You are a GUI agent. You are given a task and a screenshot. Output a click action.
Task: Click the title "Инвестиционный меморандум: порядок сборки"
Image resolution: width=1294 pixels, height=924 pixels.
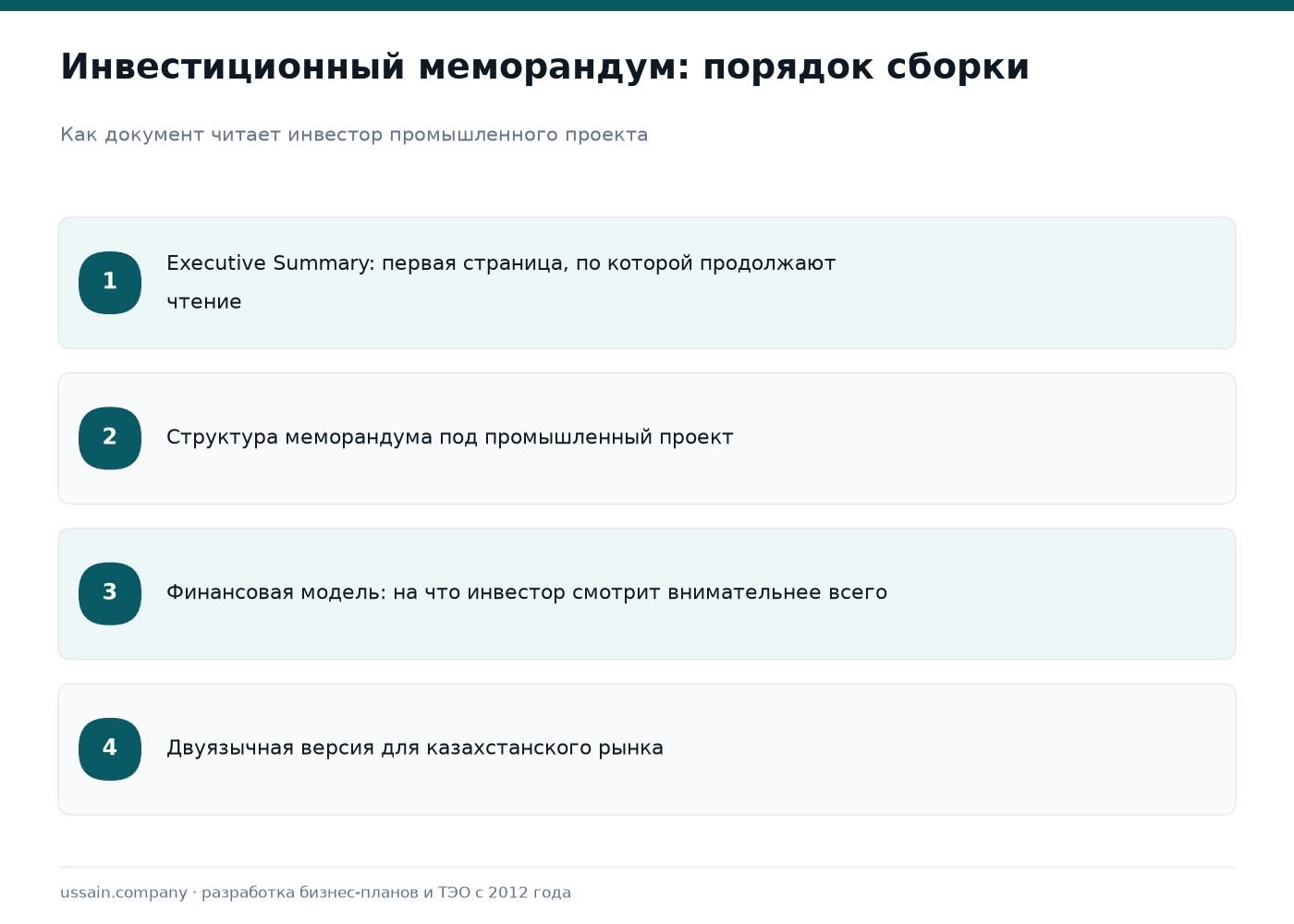tap(544, 67)
